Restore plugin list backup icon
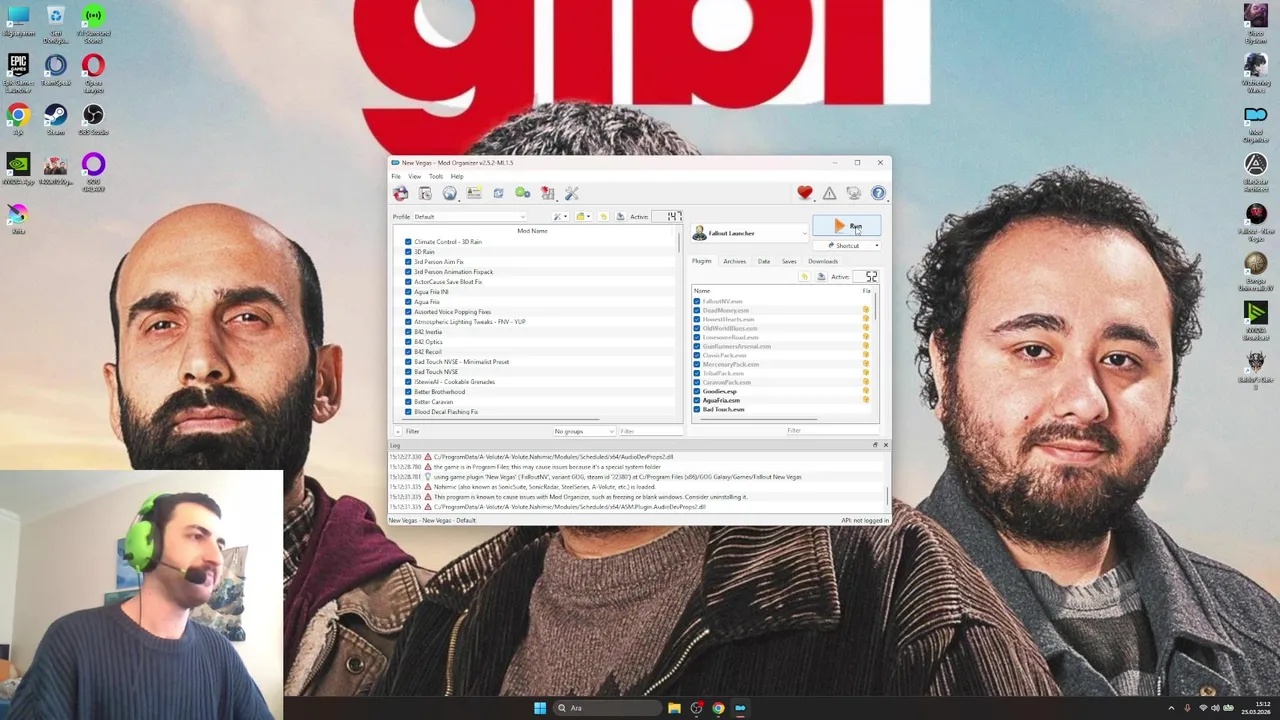1280x720 pixels. point(804,276)
